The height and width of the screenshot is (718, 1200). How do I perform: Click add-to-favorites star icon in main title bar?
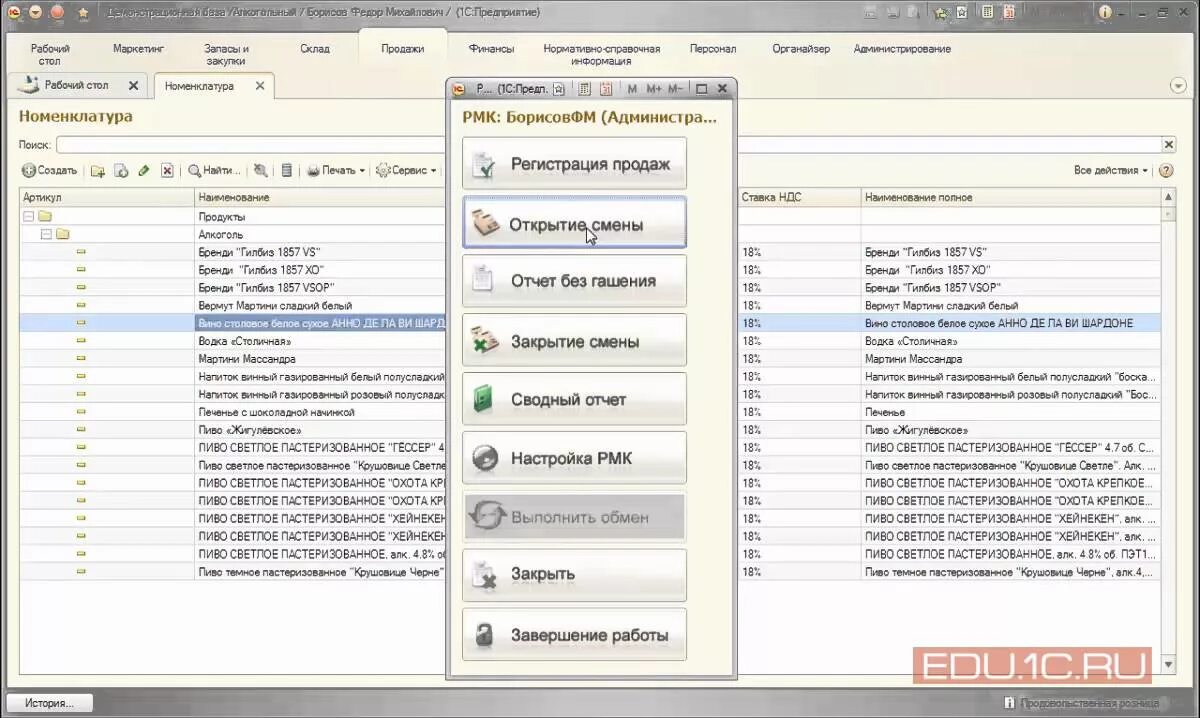(x=962, y=13)
